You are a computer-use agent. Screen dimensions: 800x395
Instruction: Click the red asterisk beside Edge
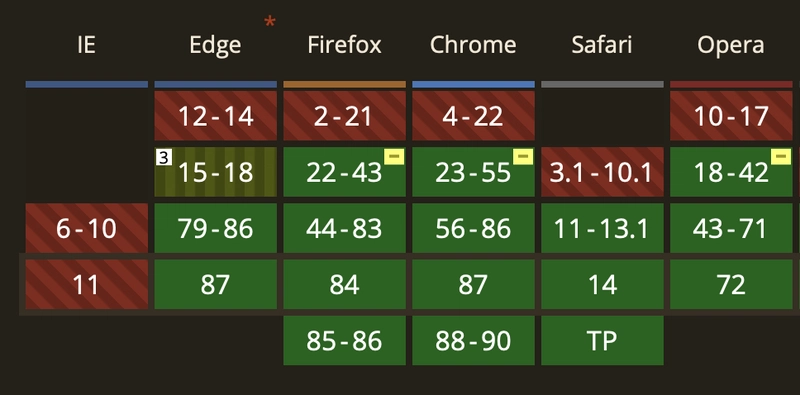tap(269, 23)
